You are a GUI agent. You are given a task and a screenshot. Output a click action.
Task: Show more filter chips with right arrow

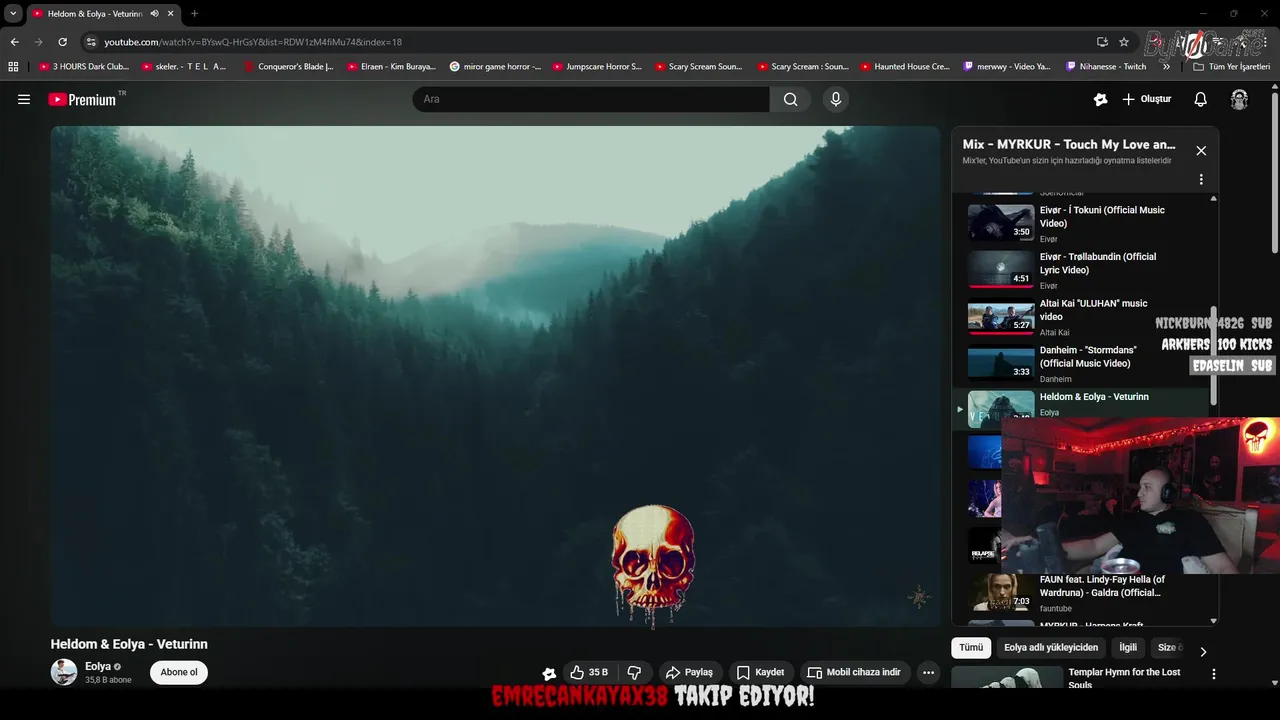[1203, 651]
